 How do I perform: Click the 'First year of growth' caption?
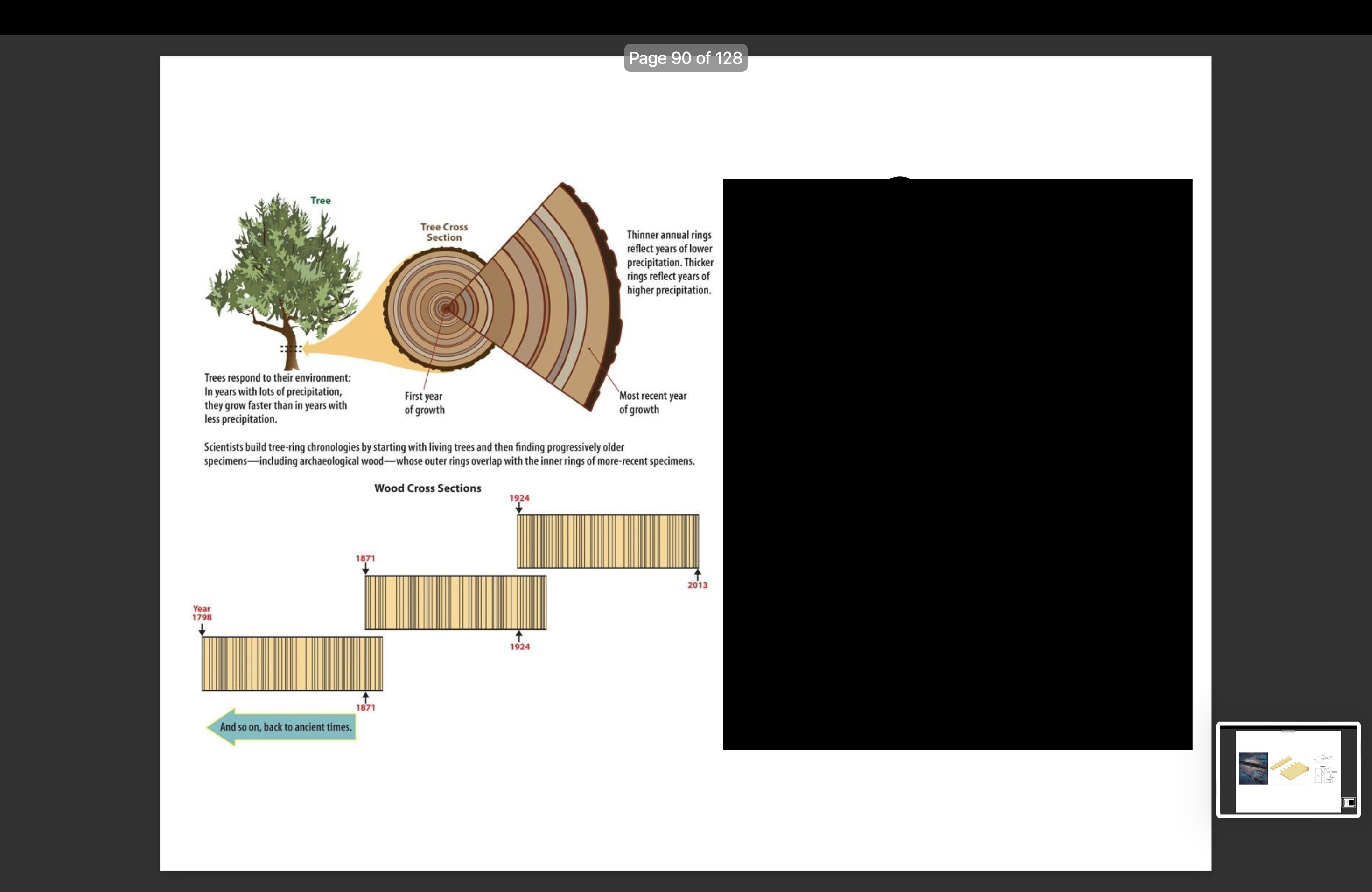point(424,403)
